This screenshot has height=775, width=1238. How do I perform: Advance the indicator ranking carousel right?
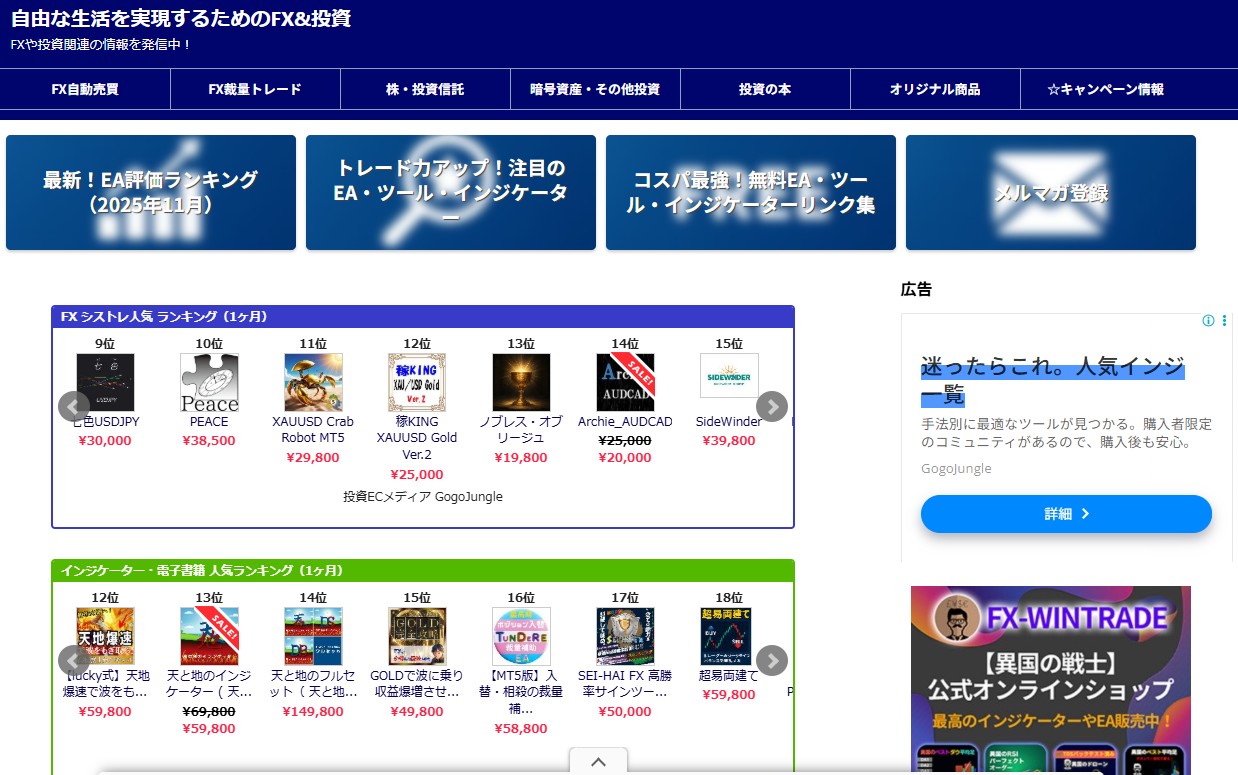(771, 661)
